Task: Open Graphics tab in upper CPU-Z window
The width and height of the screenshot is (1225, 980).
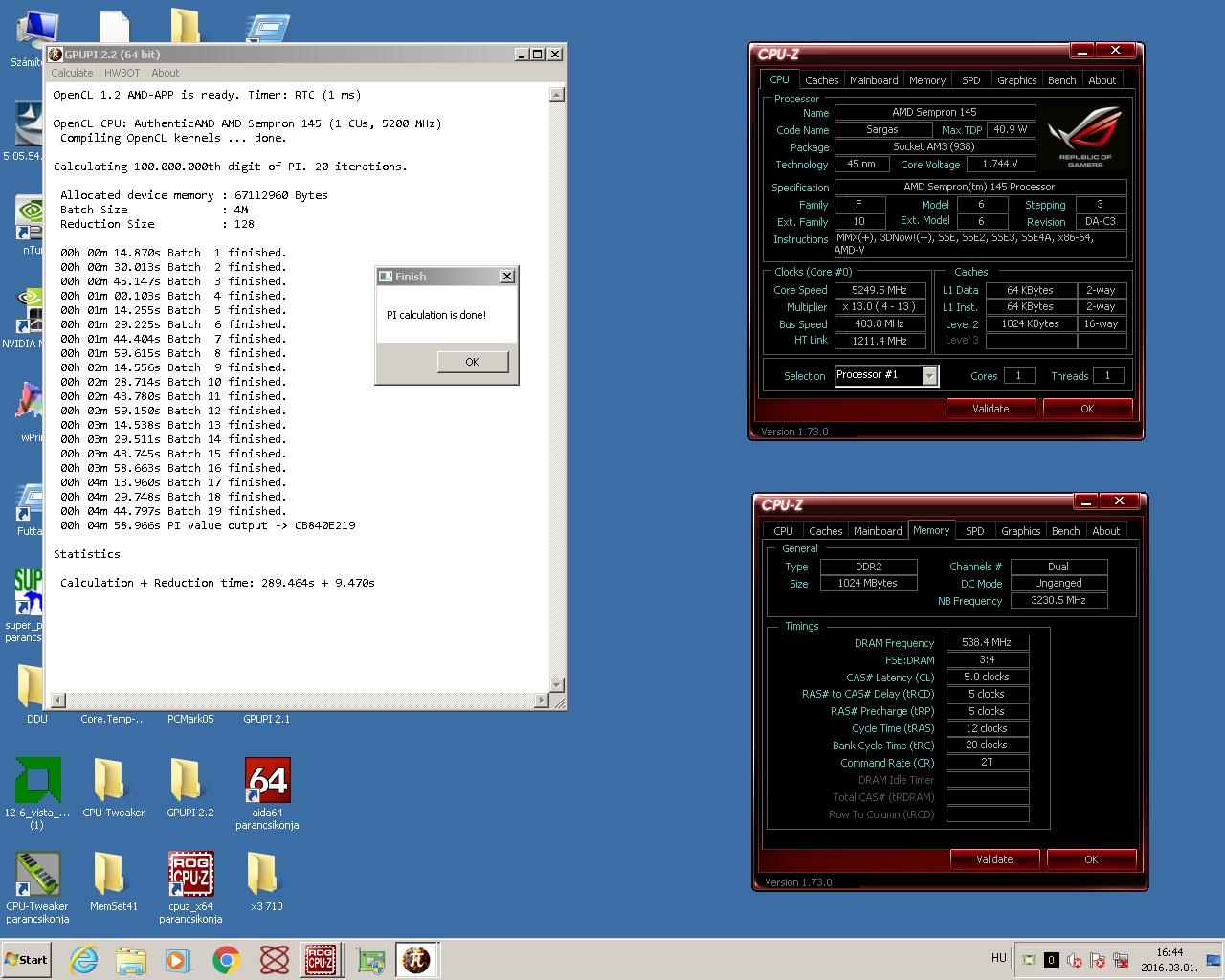Action: point(1016,80)
